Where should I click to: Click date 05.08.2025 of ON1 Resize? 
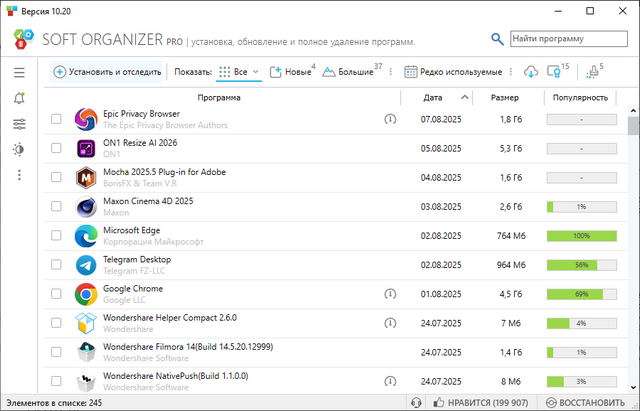click(x=441, y=149)
